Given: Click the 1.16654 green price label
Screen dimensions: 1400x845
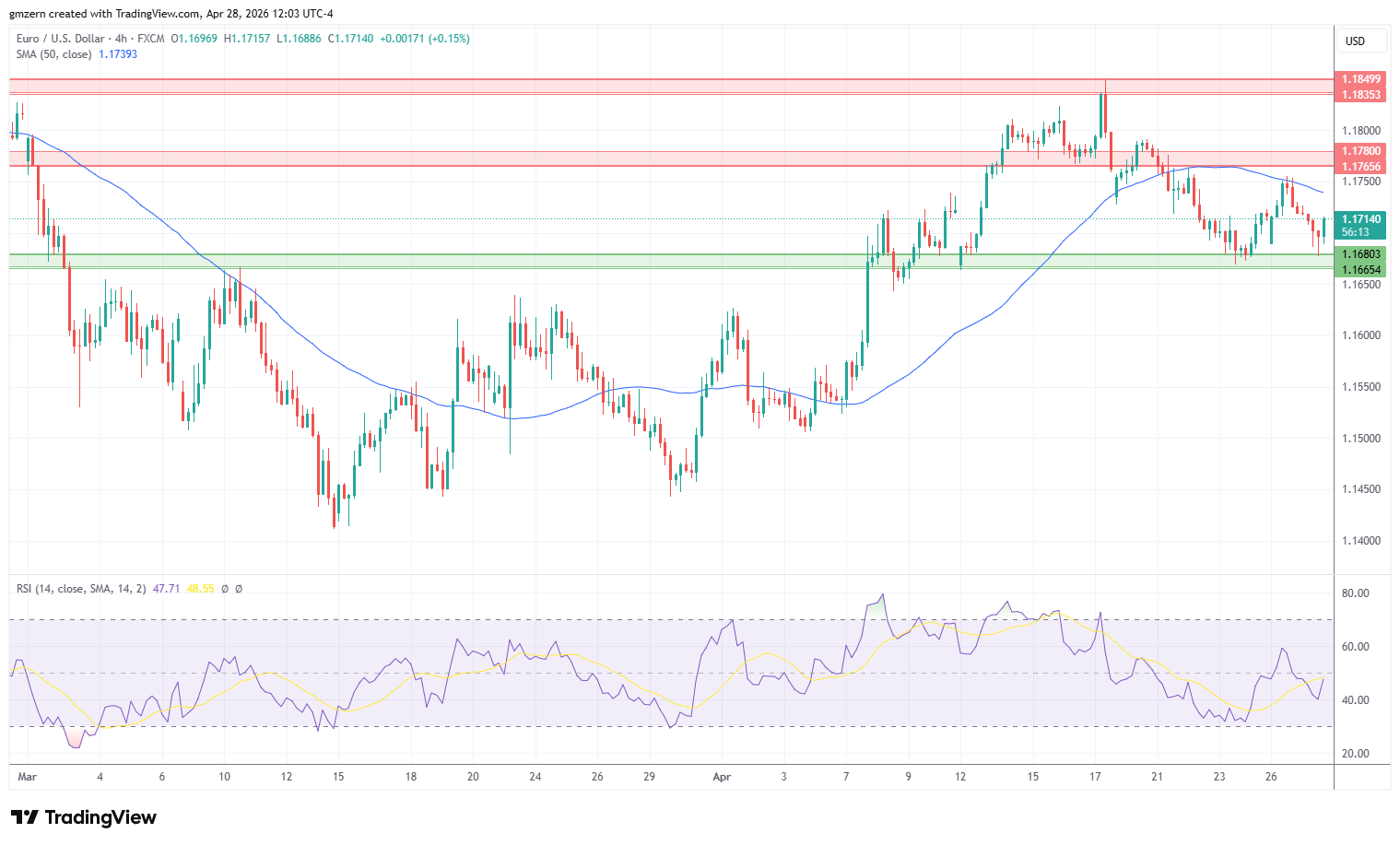Looking at the screenshot, I should pos(1360,270).
